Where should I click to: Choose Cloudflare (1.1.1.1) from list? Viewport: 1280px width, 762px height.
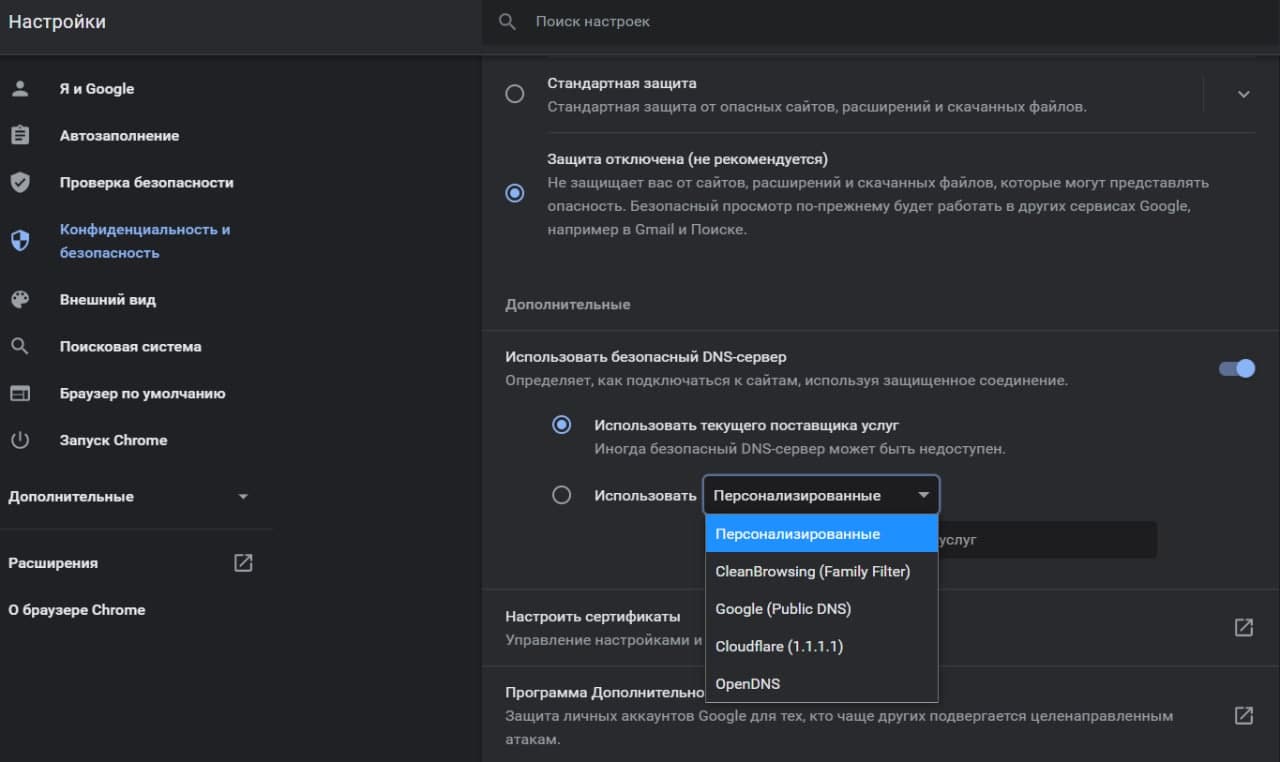coord(779,646)
